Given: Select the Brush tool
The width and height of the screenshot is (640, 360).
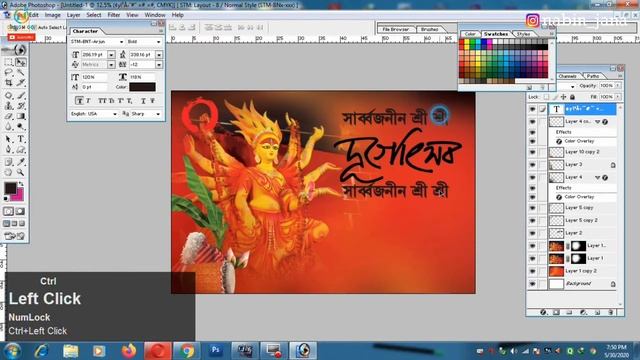Looking at the screenshot, I should click(20, 96).
